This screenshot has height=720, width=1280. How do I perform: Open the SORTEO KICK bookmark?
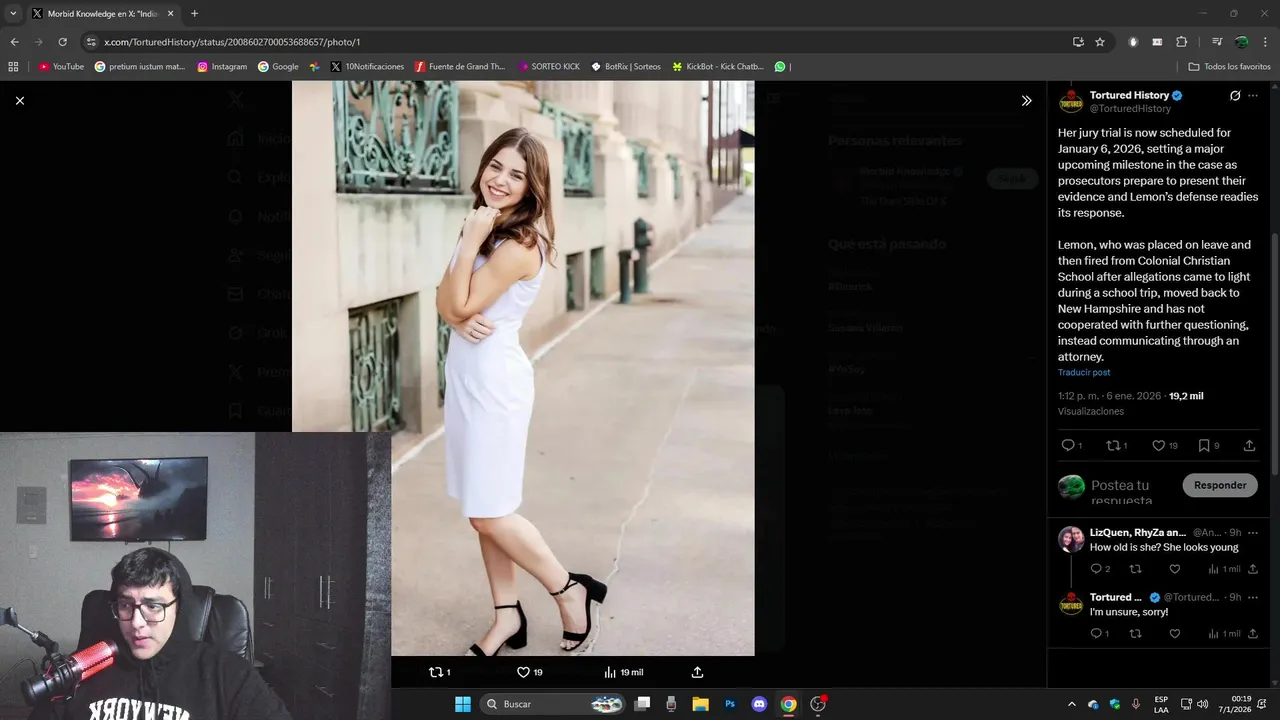(x=549, y=67)
